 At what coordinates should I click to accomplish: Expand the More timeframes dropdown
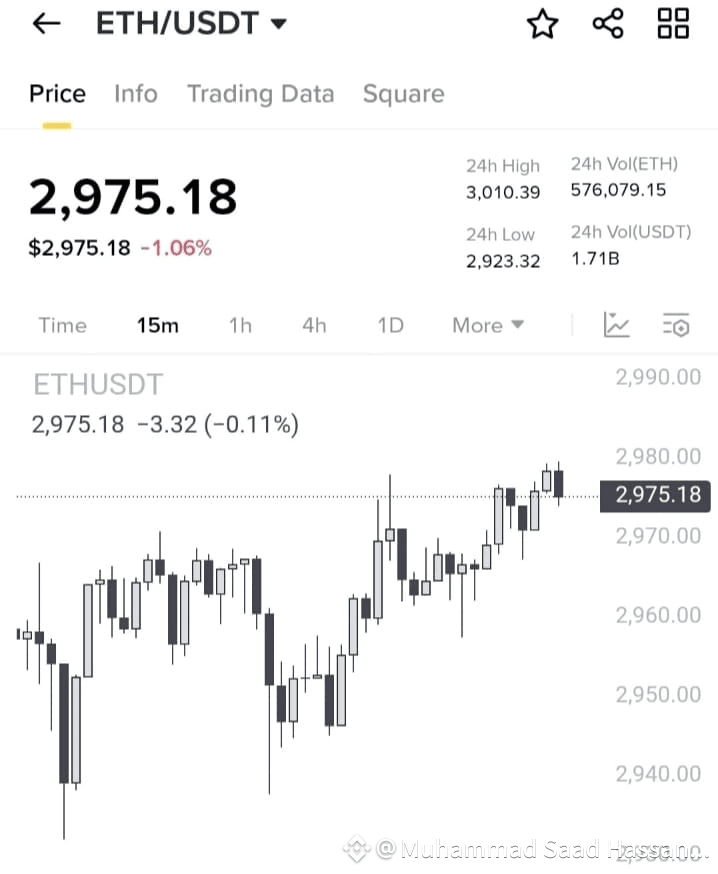(x=488, y=325)
